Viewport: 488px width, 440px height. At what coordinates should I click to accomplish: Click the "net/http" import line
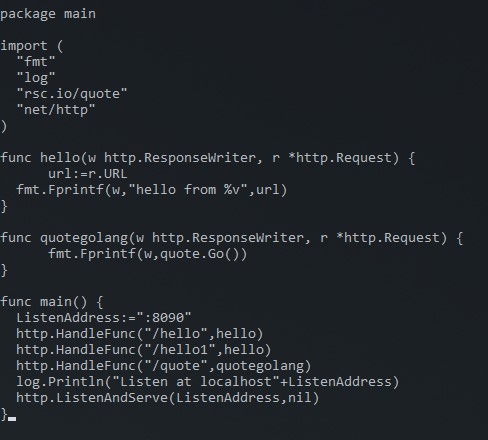click(56, 110)
